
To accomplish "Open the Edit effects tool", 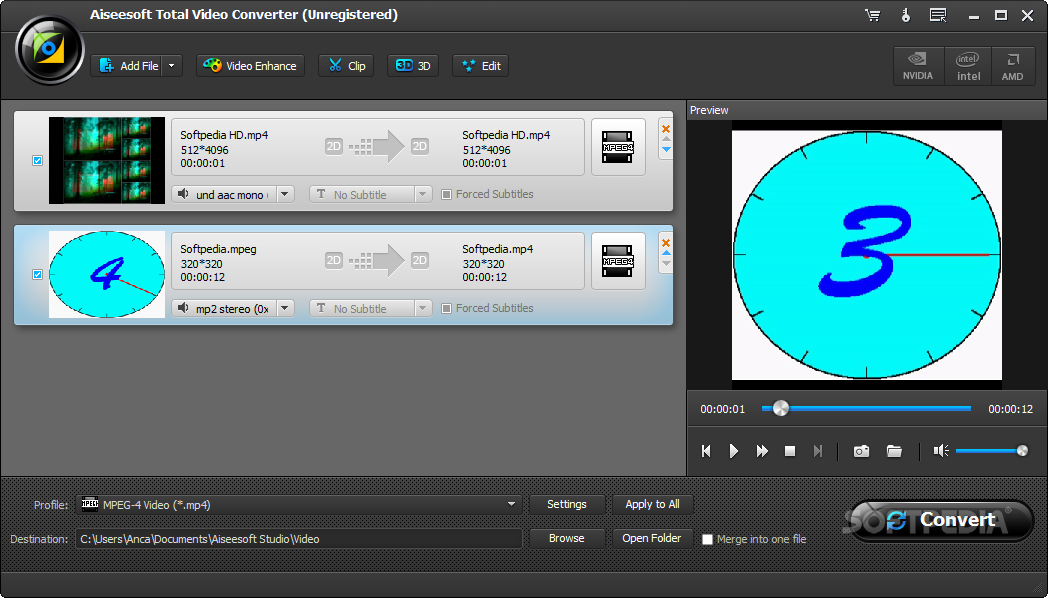I will (x=481, y=65).
